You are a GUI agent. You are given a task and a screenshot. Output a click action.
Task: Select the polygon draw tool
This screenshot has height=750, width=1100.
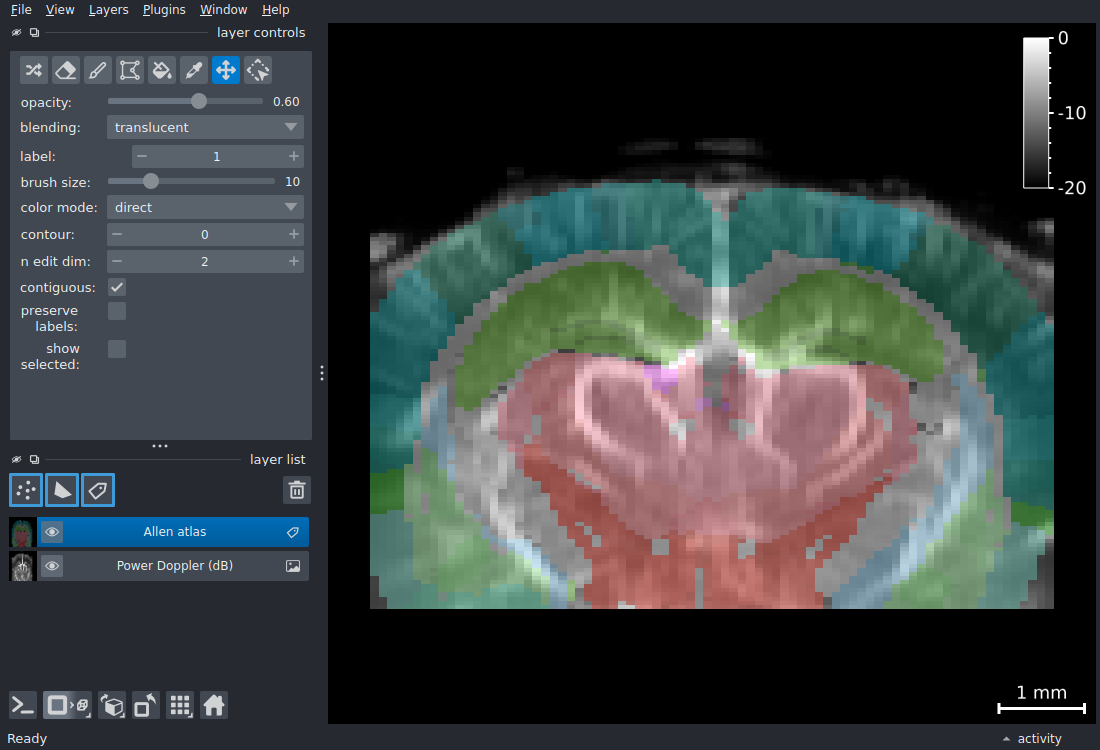(x=130, y=70)
